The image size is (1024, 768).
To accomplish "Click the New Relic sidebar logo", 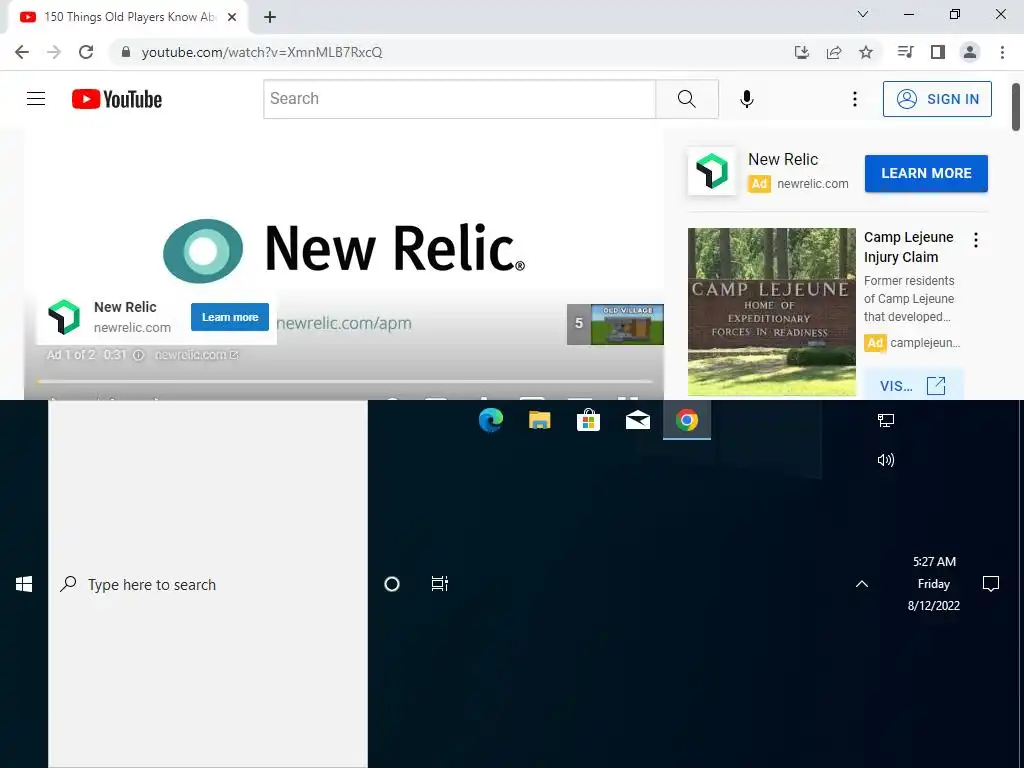I will coord(711,171).
